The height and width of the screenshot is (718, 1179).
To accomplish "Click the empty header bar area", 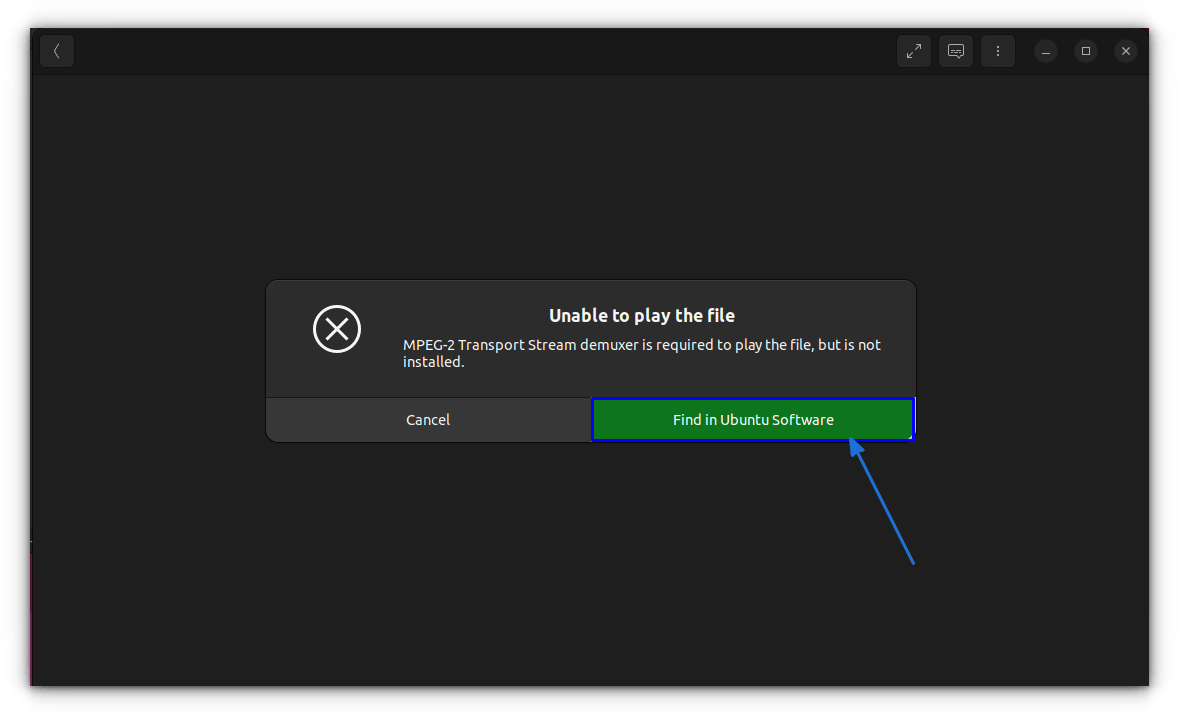I will [x=480, y=51].
